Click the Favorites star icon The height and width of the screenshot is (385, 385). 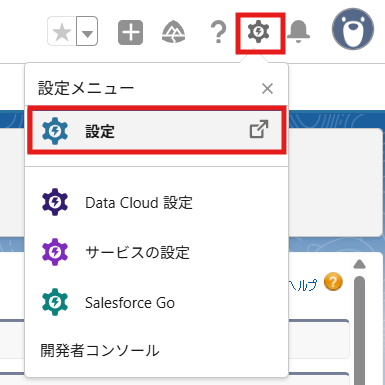[x=62, y=31]
